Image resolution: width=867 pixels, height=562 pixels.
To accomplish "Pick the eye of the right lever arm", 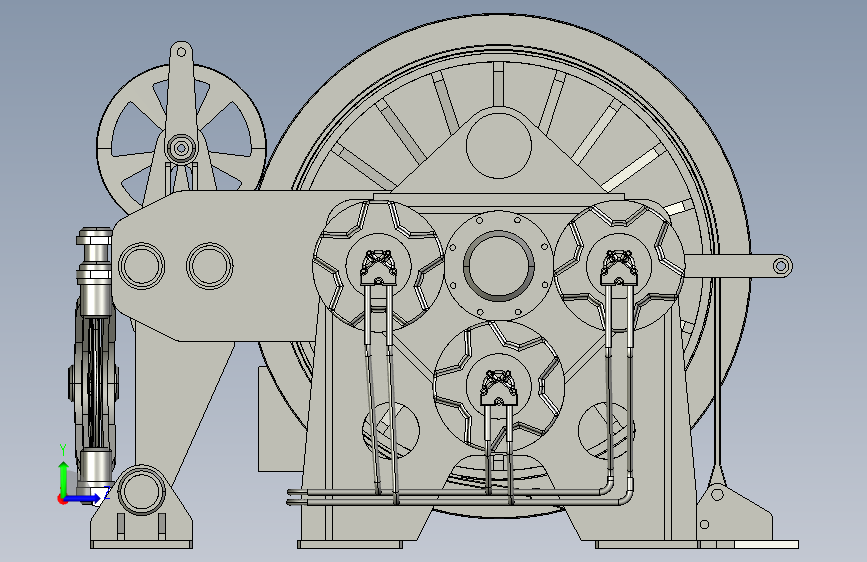I will point(780,266).
